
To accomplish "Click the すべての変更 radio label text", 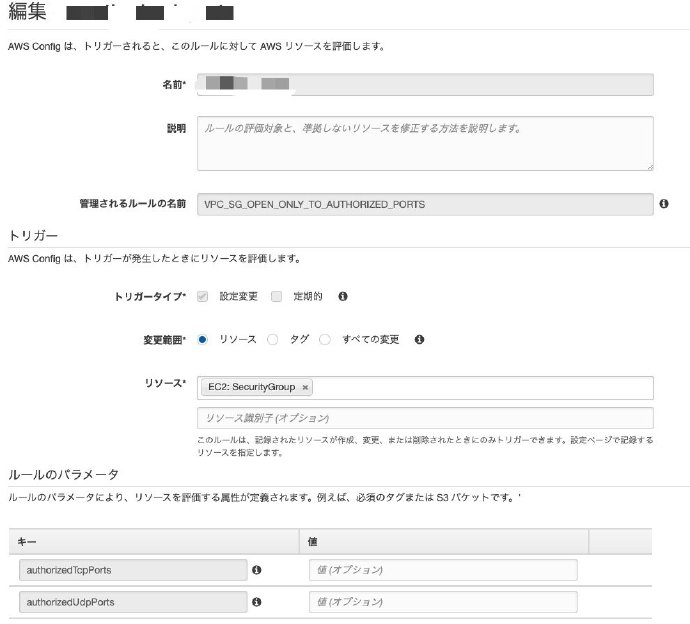I will 371,339.
